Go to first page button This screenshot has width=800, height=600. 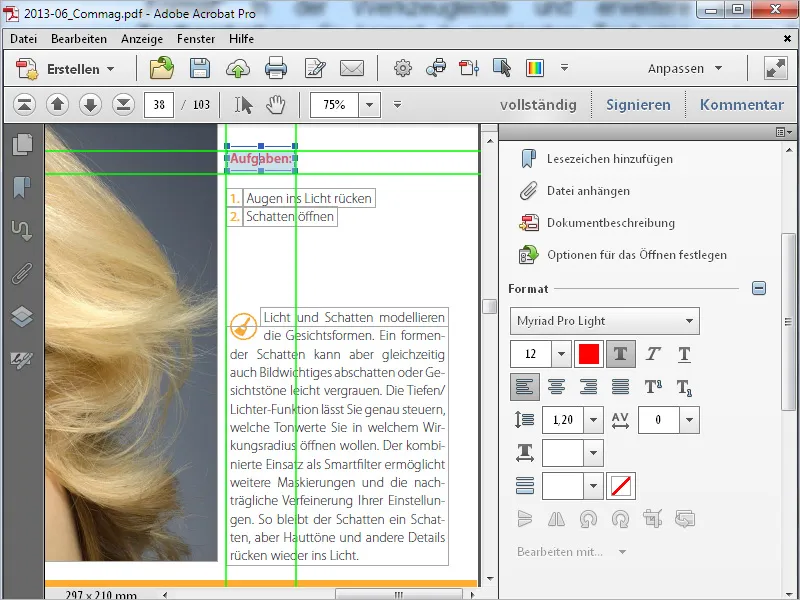[x=24, y=105]
